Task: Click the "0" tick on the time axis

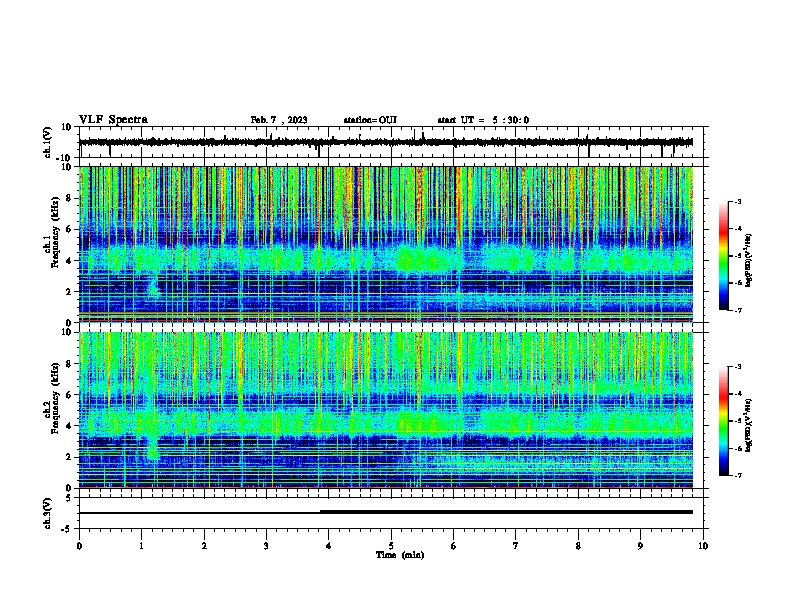Action: point(79,546)
